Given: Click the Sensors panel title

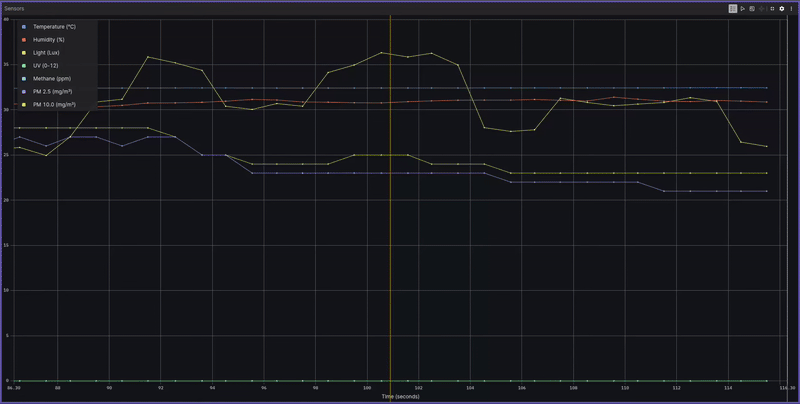Looking at the screenshot, I should tap(15, 8).
